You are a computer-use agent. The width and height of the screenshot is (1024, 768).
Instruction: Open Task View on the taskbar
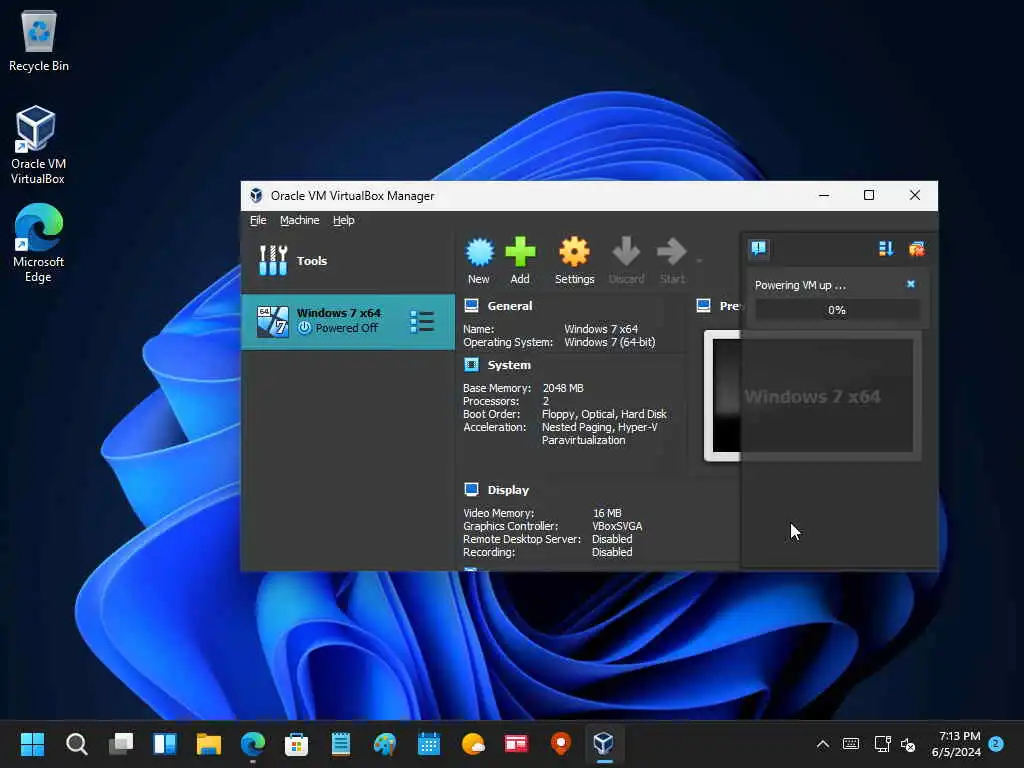pyautogui.click(x=121, y=744)
